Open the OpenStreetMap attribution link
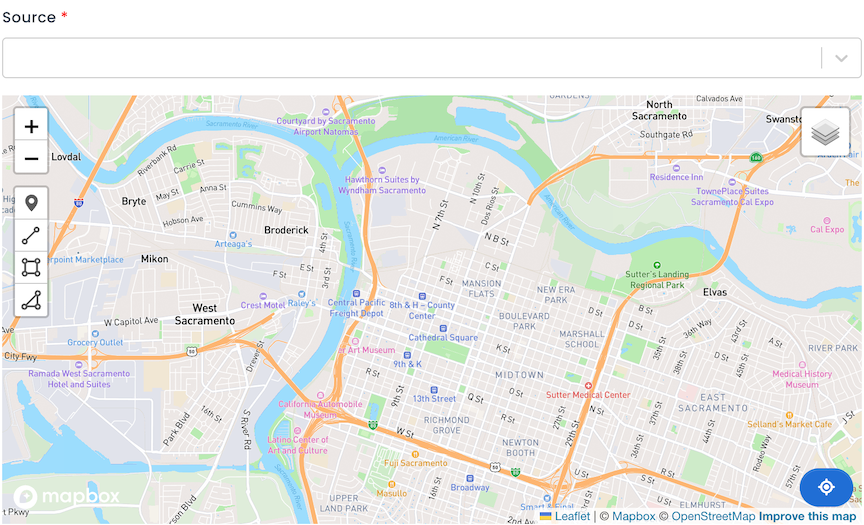The height and width of the screenshot is (525, 864). coord(713,516)
